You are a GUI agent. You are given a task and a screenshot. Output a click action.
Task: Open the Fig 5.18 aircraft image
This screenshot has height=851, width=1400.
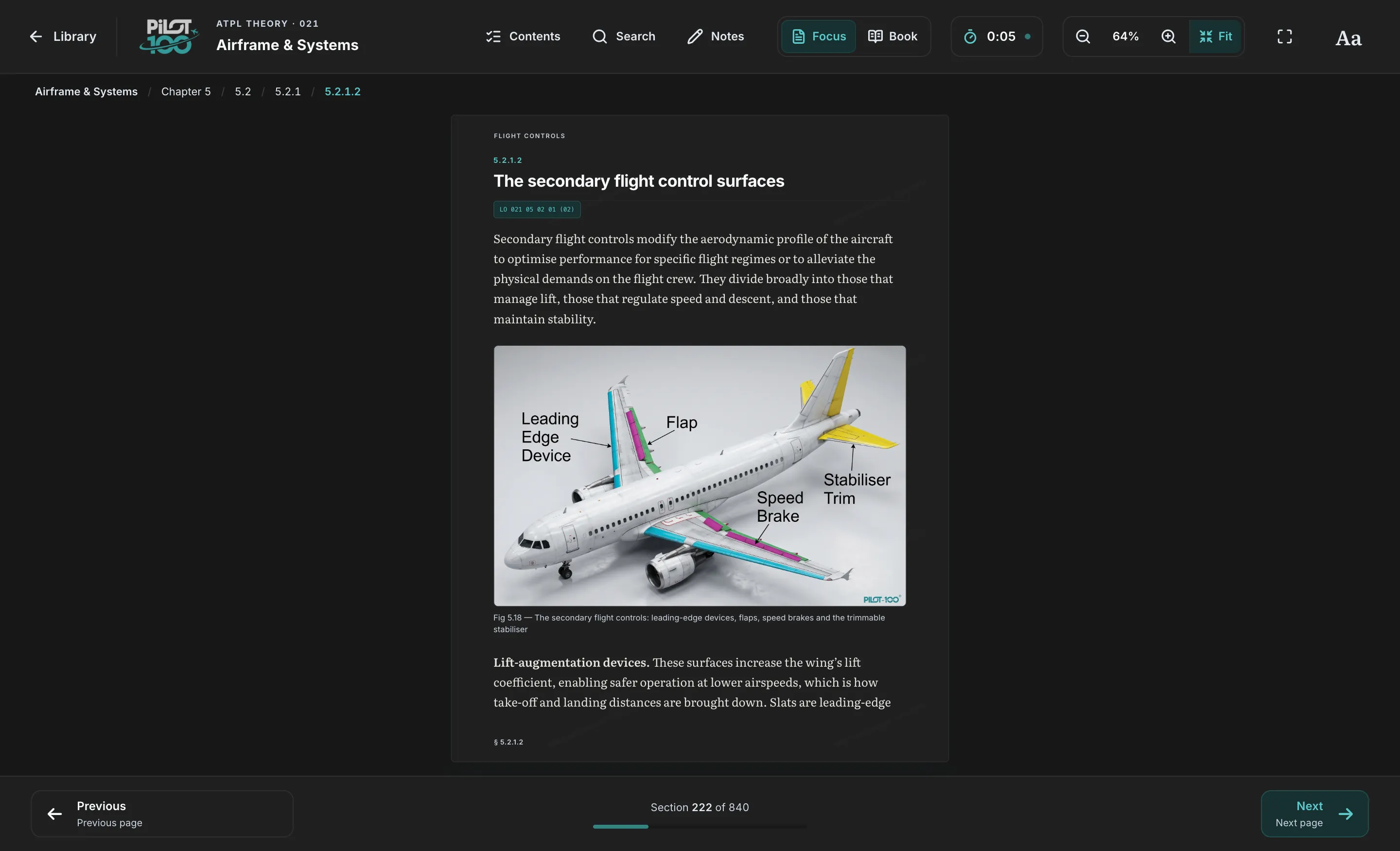[x=700, y=475]
